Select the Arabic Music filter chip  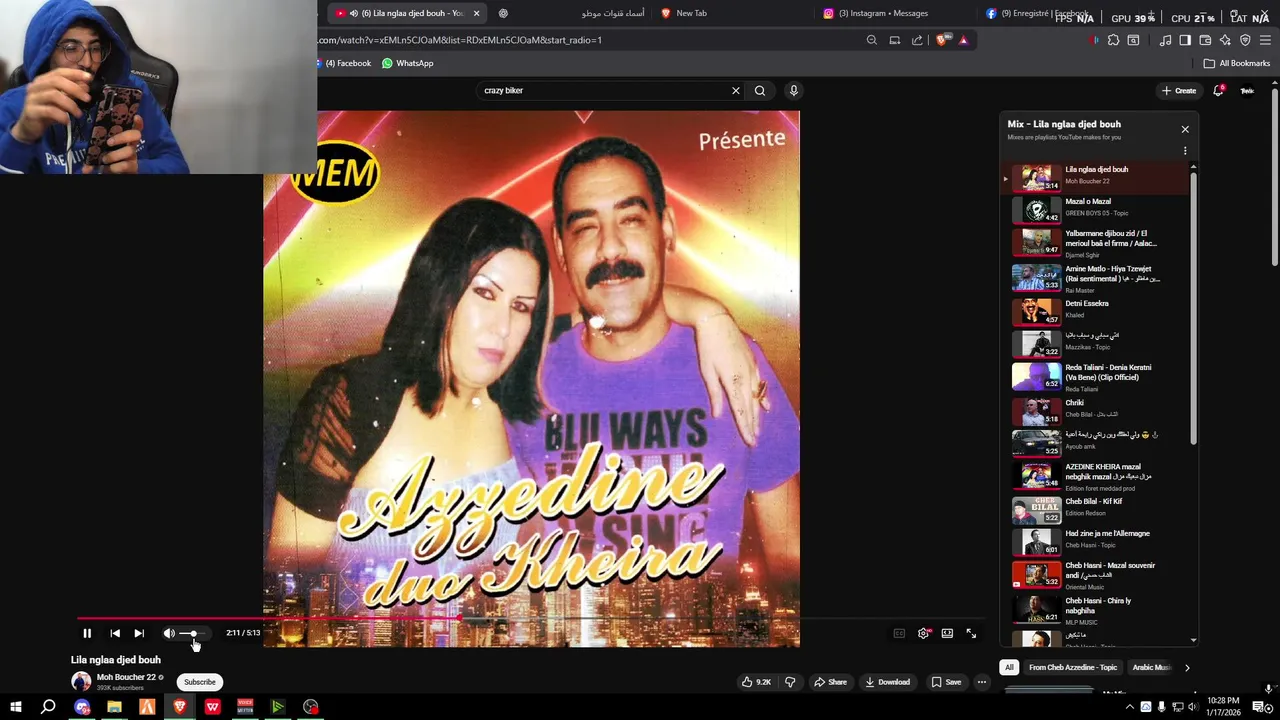[x=1151, y=667]
